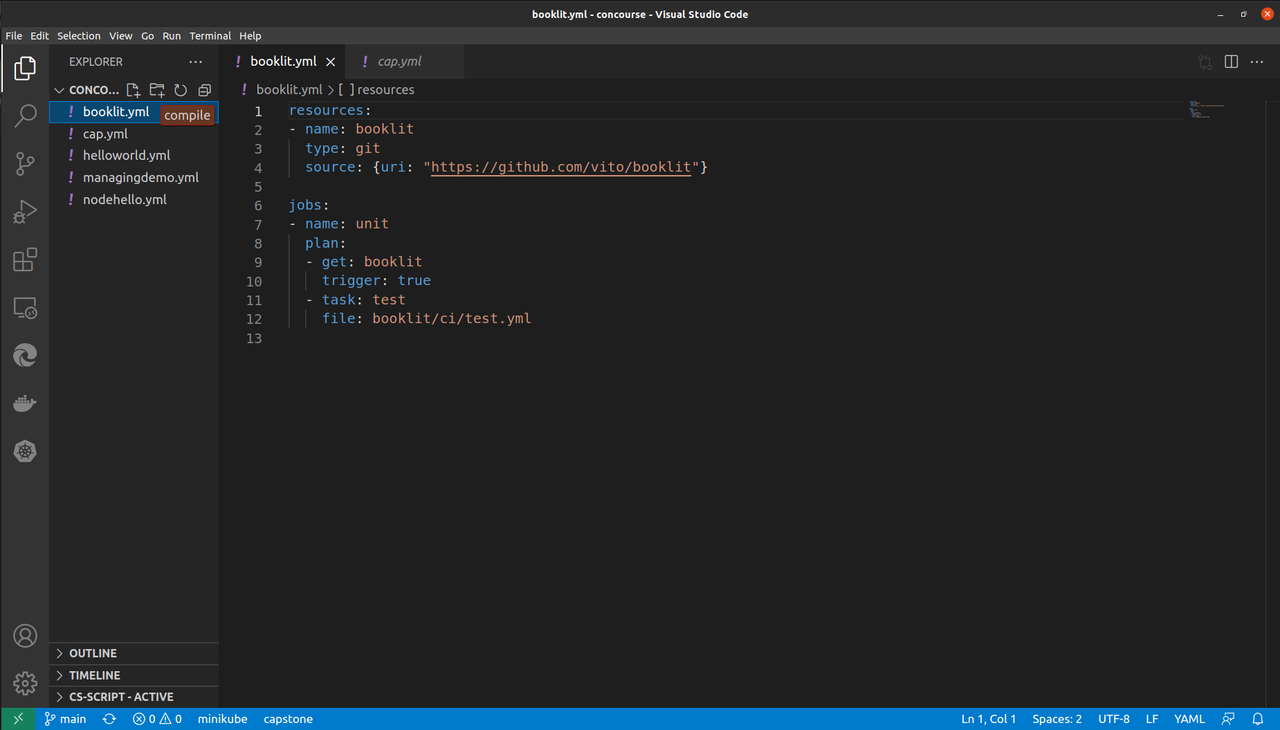
Task: Click the Microsoft Edge tools icon
Action: point(25,356)
